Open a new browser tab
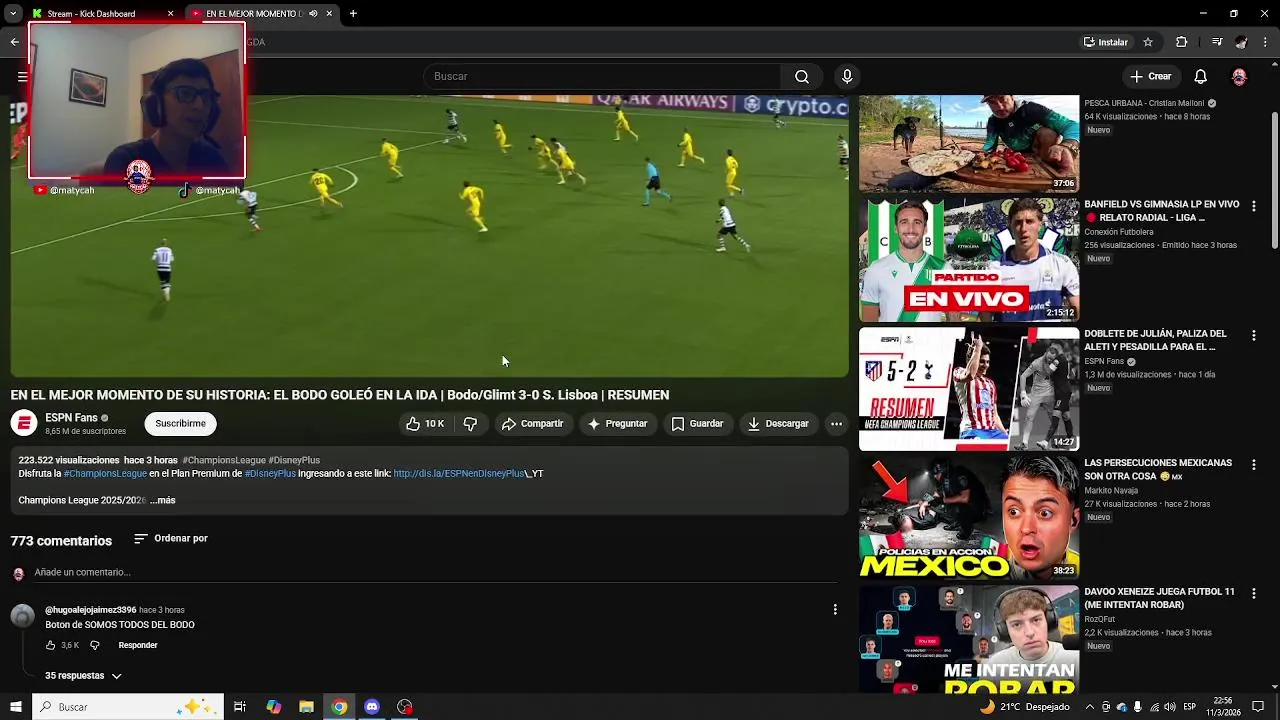 pyautogui.click(x=353, y=14)
